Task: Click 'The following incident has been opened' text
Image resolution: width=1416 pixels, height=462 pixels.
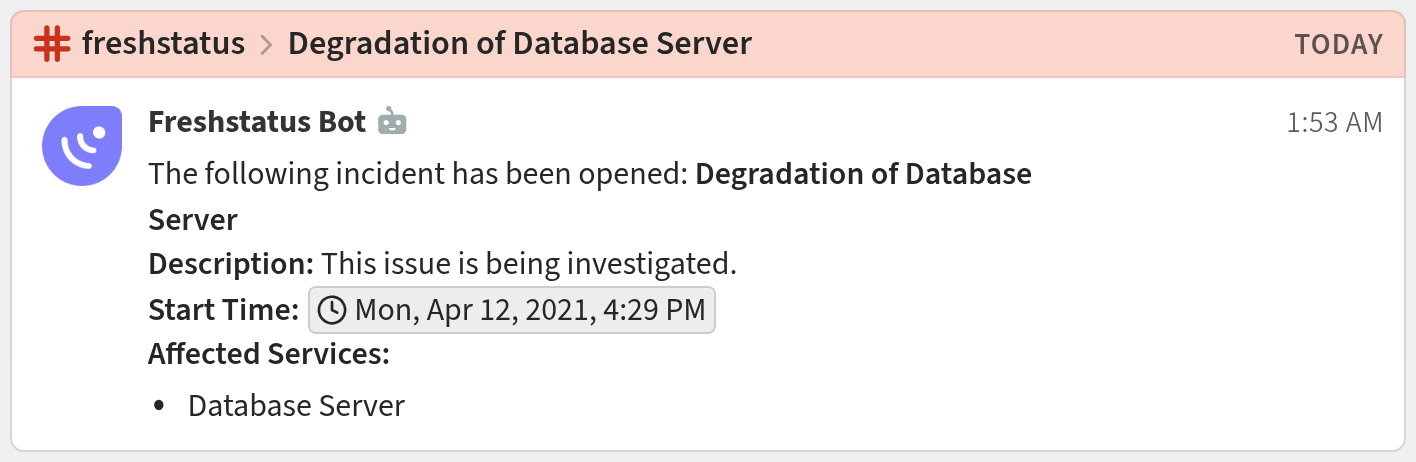Action: click(418, 175)
